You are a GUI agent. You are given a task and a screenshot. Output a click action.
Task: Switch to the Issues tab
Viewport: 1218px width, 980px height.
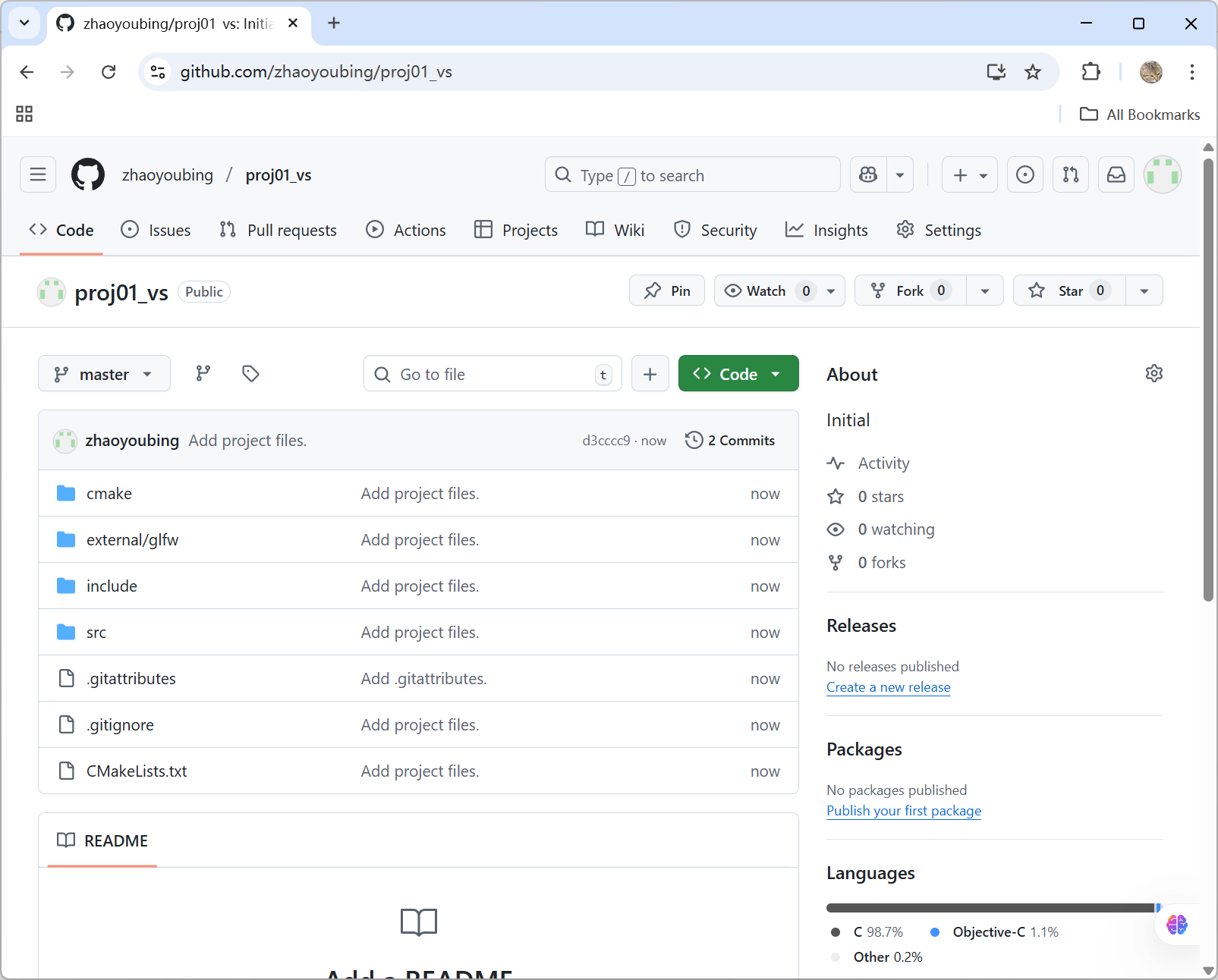tap(156, 231)
